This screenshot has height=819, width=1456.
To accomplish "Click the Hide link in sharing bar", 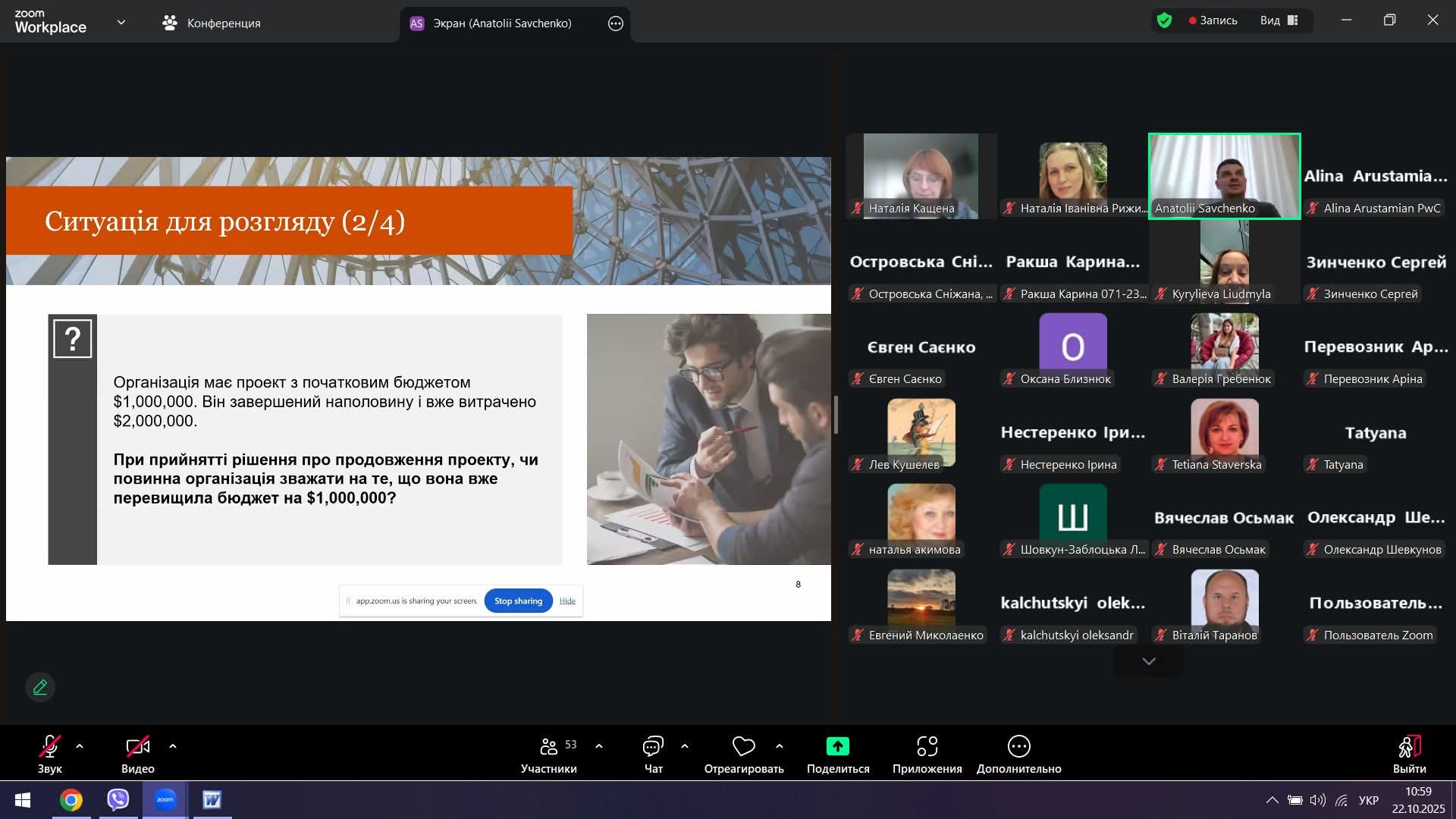I will pos(567,601).
